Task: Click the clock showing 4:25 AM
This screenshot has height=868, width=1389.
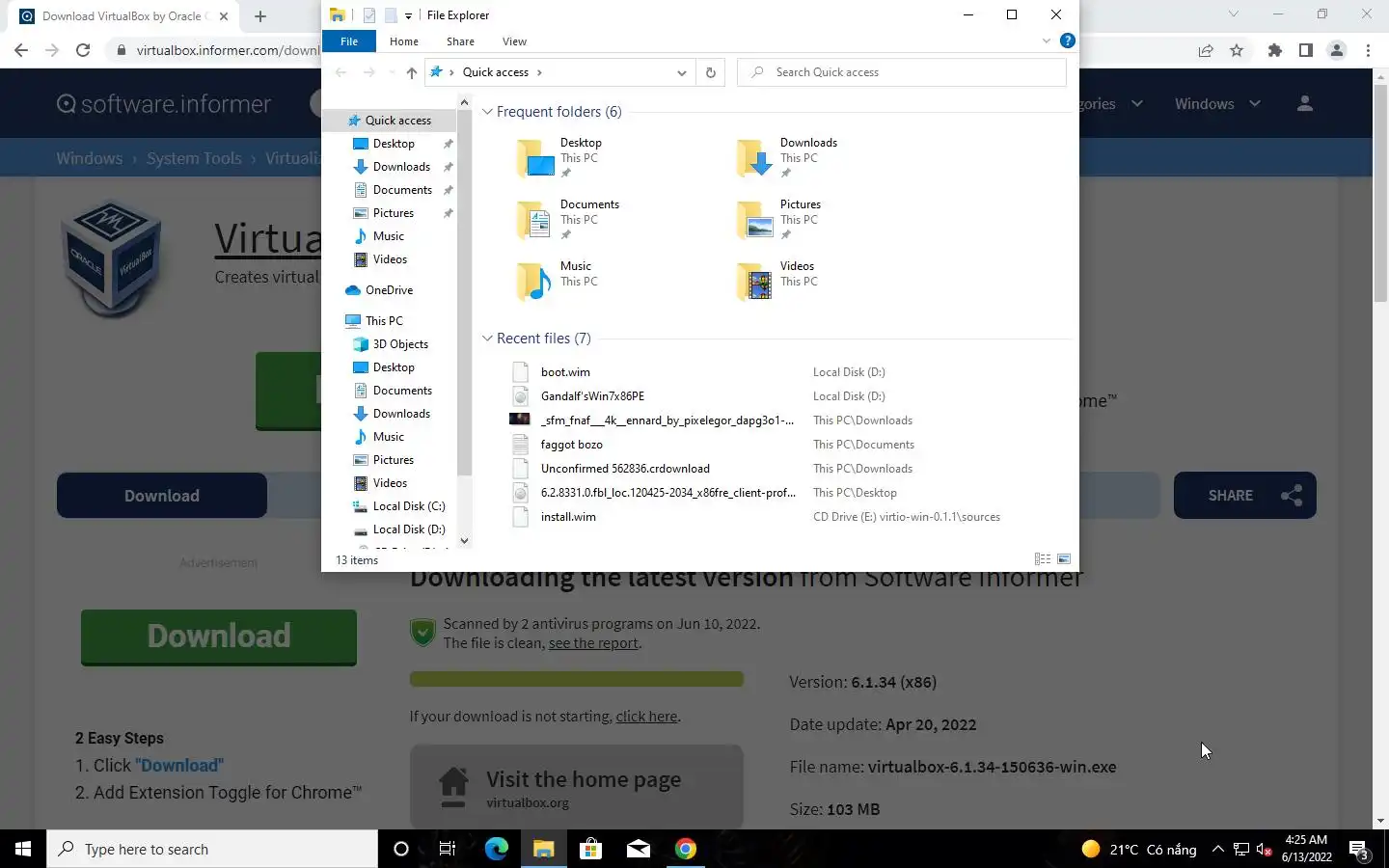Action: 1306,849
